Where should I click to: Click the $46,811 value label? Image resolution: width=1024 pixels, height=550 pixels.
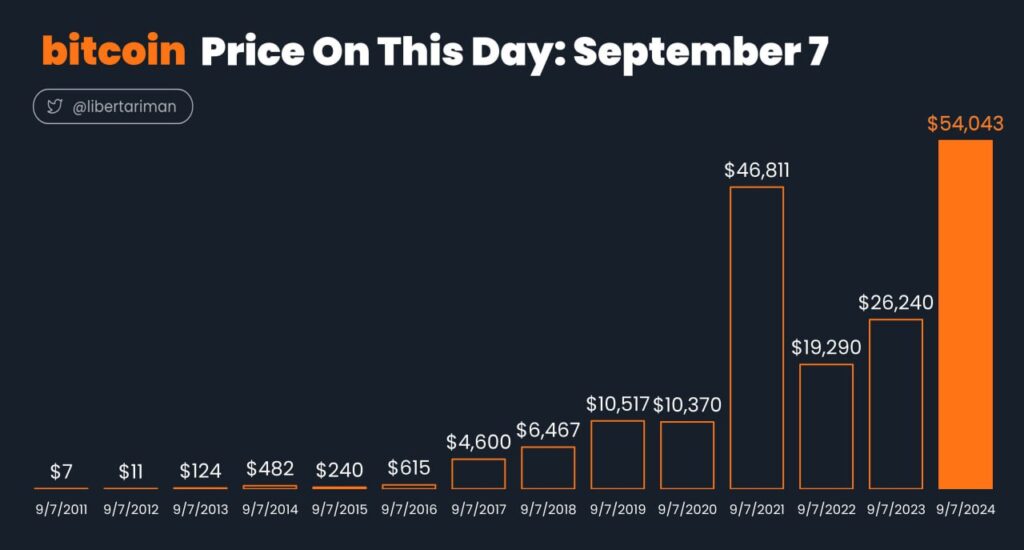pyautogui.click(x=757, y=170)
